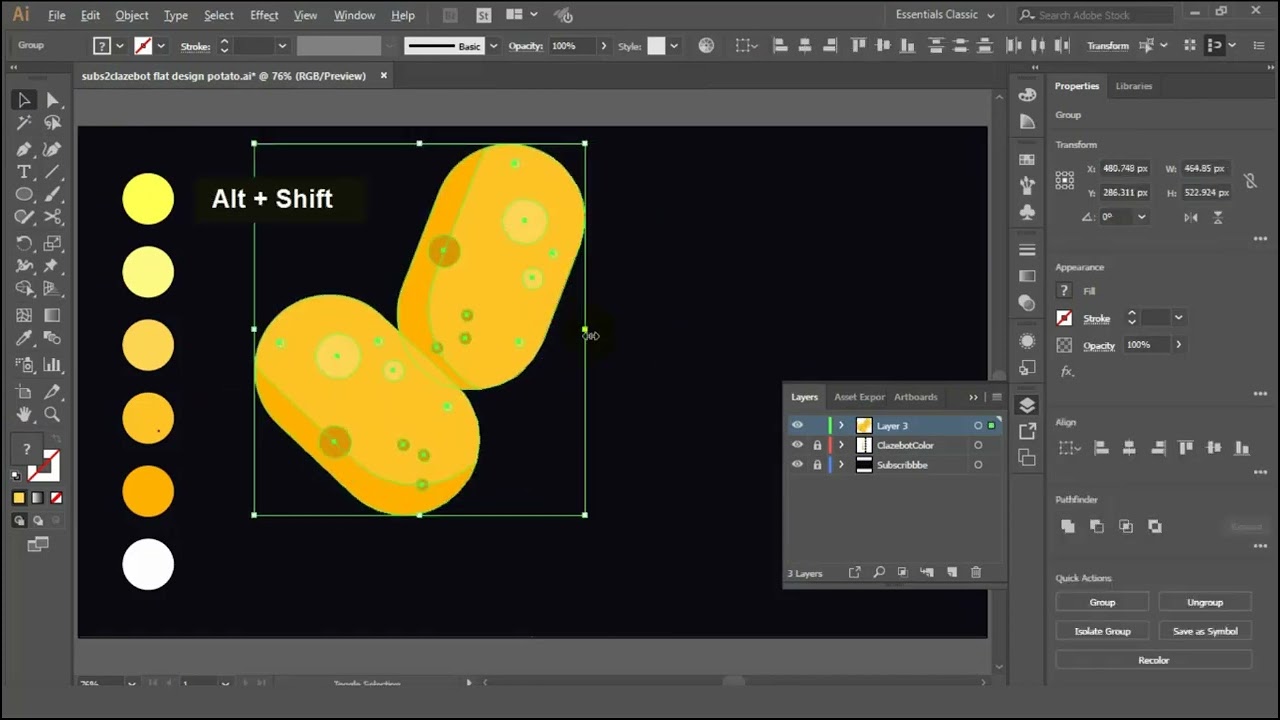Toggle constrain width and height proportions

1250,181
